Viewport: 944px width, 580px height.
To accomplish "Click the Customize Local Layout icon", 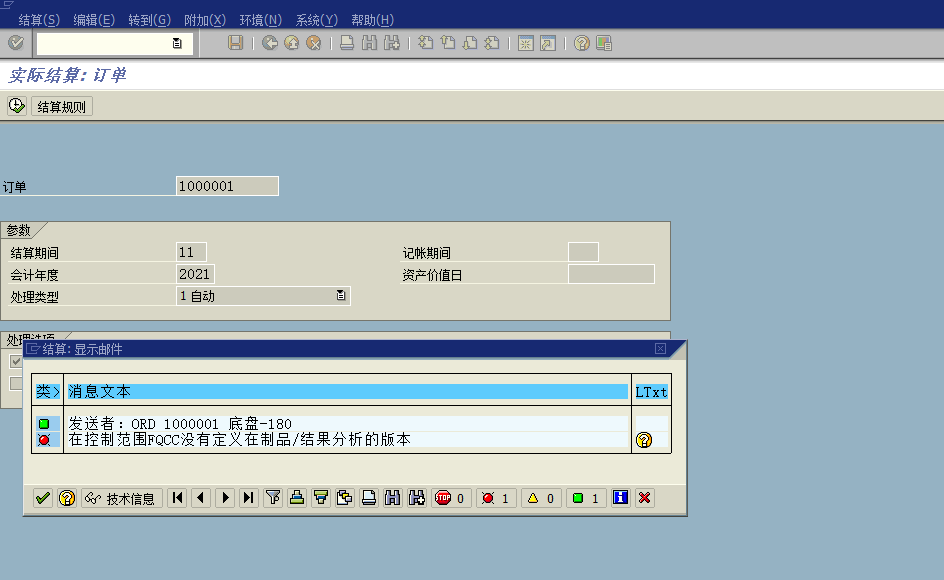I will [x=604, y=43].
